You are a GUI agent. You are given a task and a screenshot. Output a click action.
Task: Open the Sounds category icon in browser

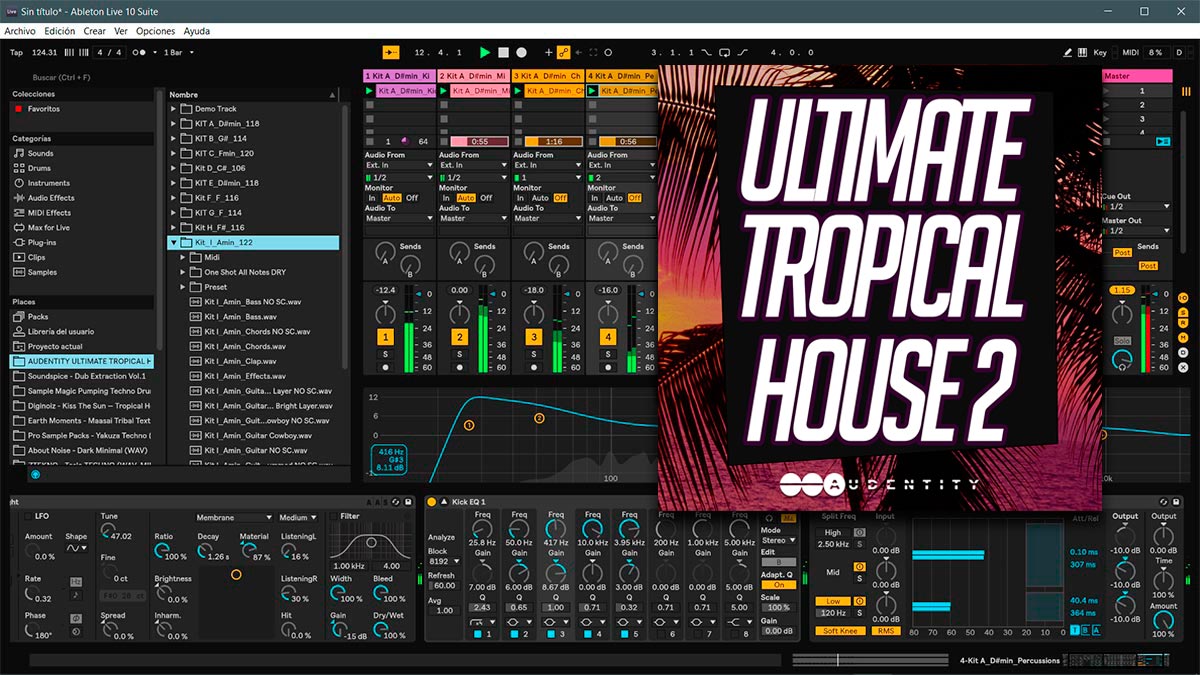click(18, 153)
